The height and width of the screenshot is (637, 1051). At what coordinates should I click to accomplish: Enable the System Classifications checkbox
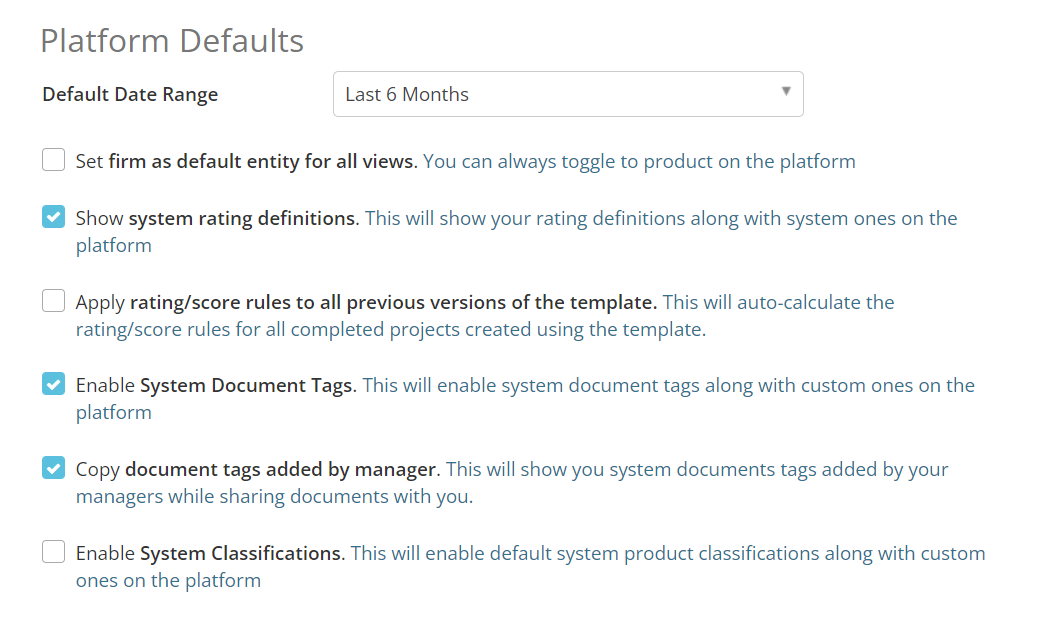pyautogui.click(x=54, y=552)
